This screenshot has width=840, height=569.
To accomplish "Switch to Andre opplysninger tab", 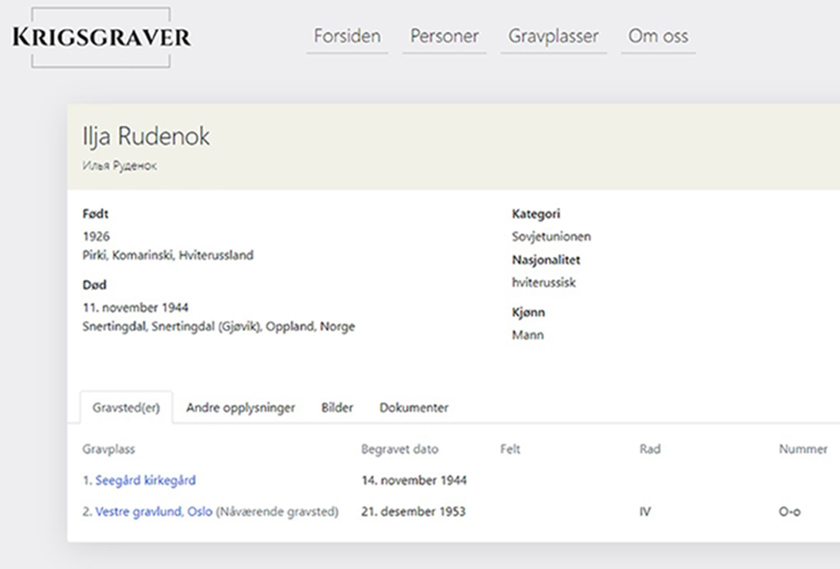I will point(241,408).
